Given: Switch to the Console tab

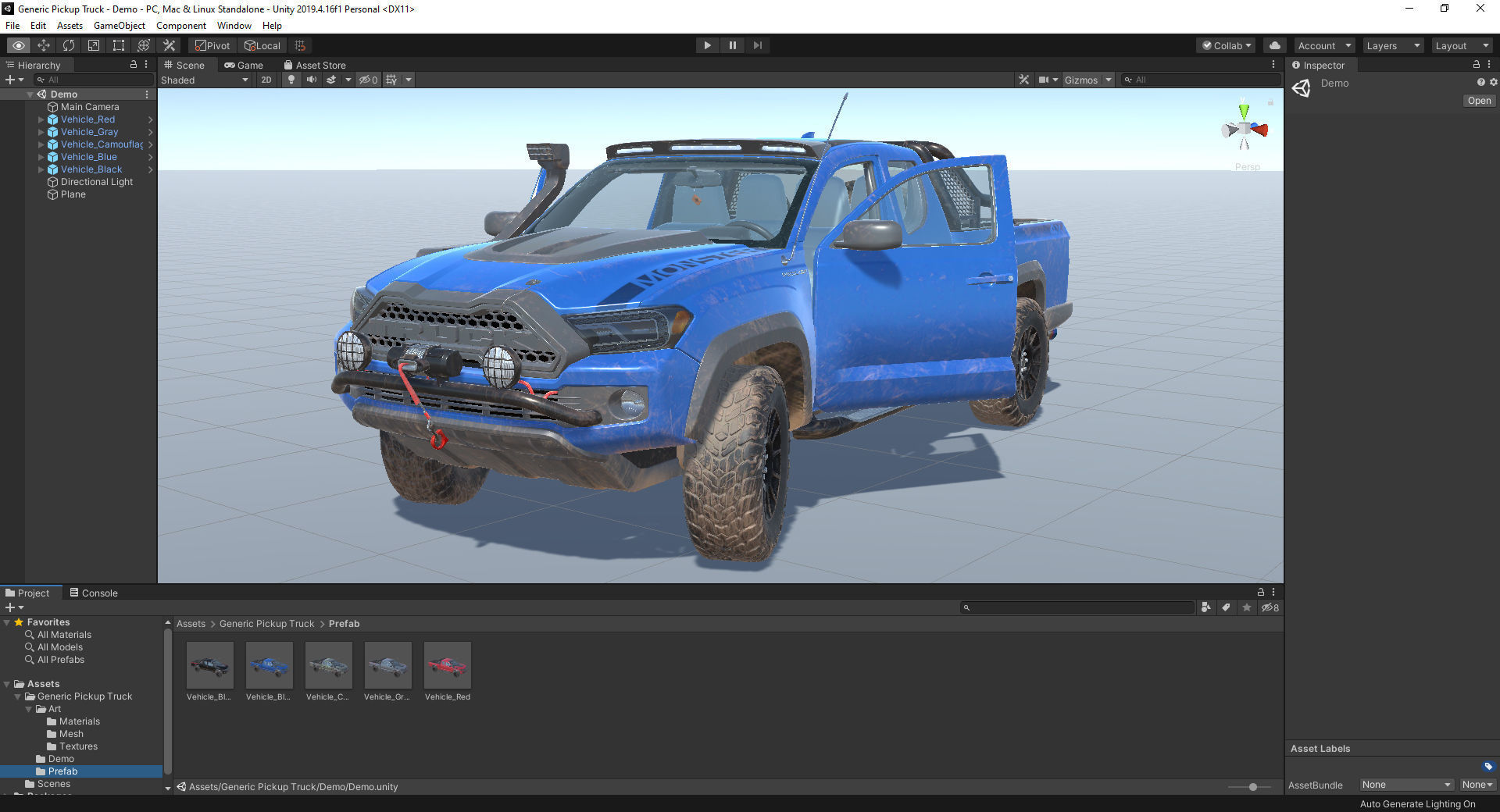Looking at the screenshot, I should (x=94, y=593).
